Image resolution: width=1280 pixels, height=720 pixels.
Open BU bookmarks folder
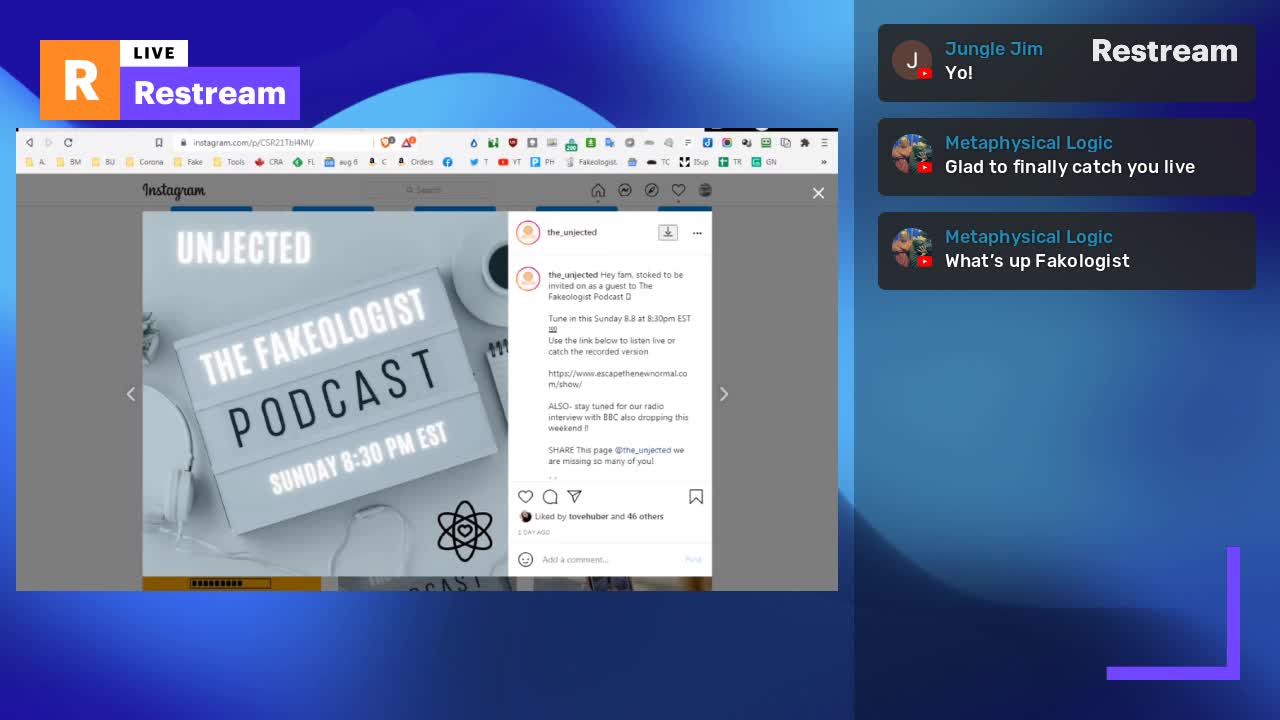(x=103, y=162)
